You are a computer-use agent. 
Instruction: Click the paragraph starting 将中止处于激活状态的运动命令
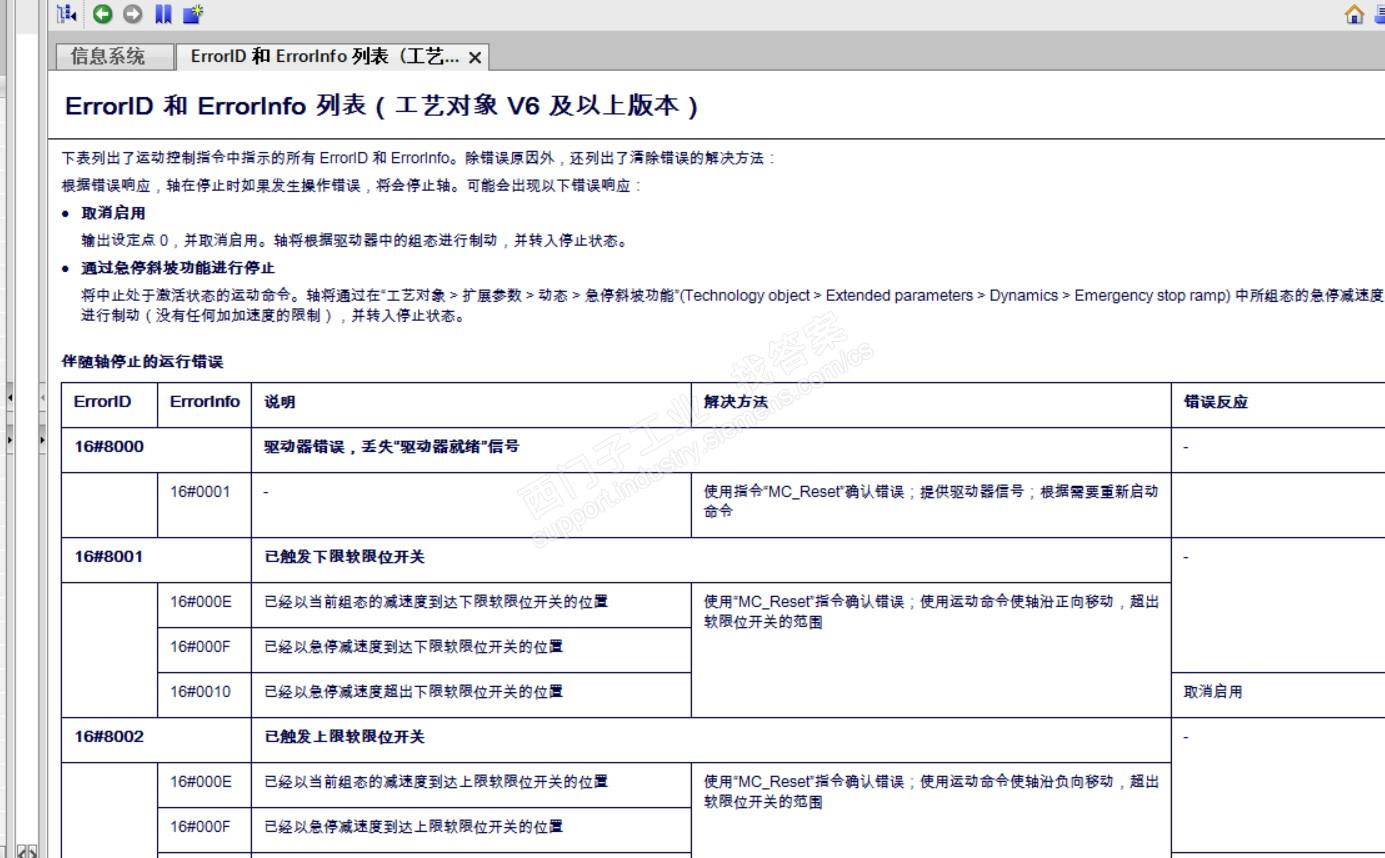(732, 305)
